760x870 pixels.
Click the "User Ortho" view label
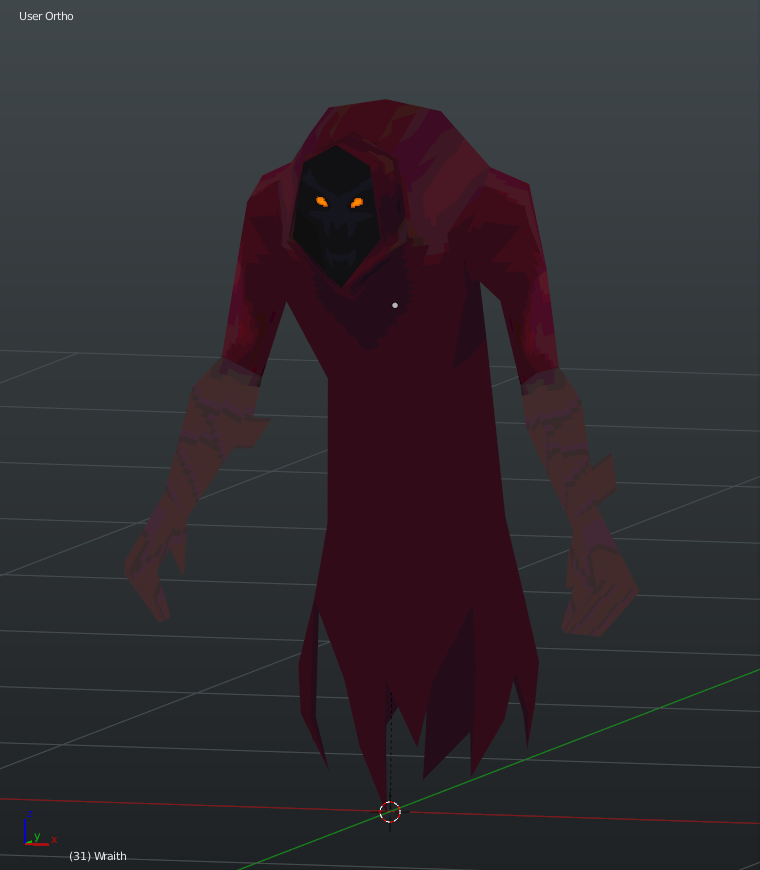[46, 16]
